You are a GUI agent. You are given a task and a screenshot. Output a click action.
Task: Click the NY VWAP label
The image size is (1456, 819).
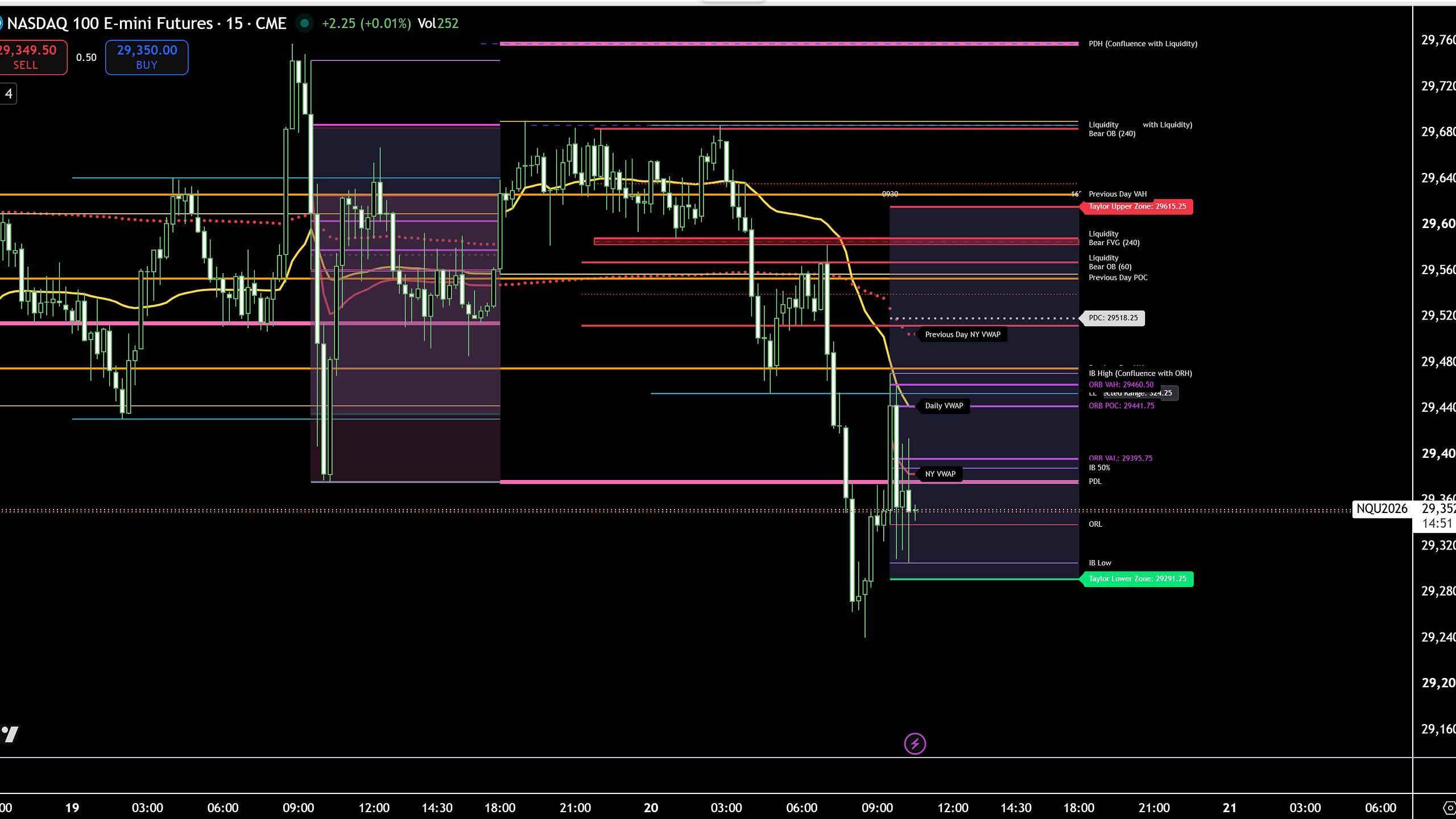pyautogui.click(x=940, y=474)
